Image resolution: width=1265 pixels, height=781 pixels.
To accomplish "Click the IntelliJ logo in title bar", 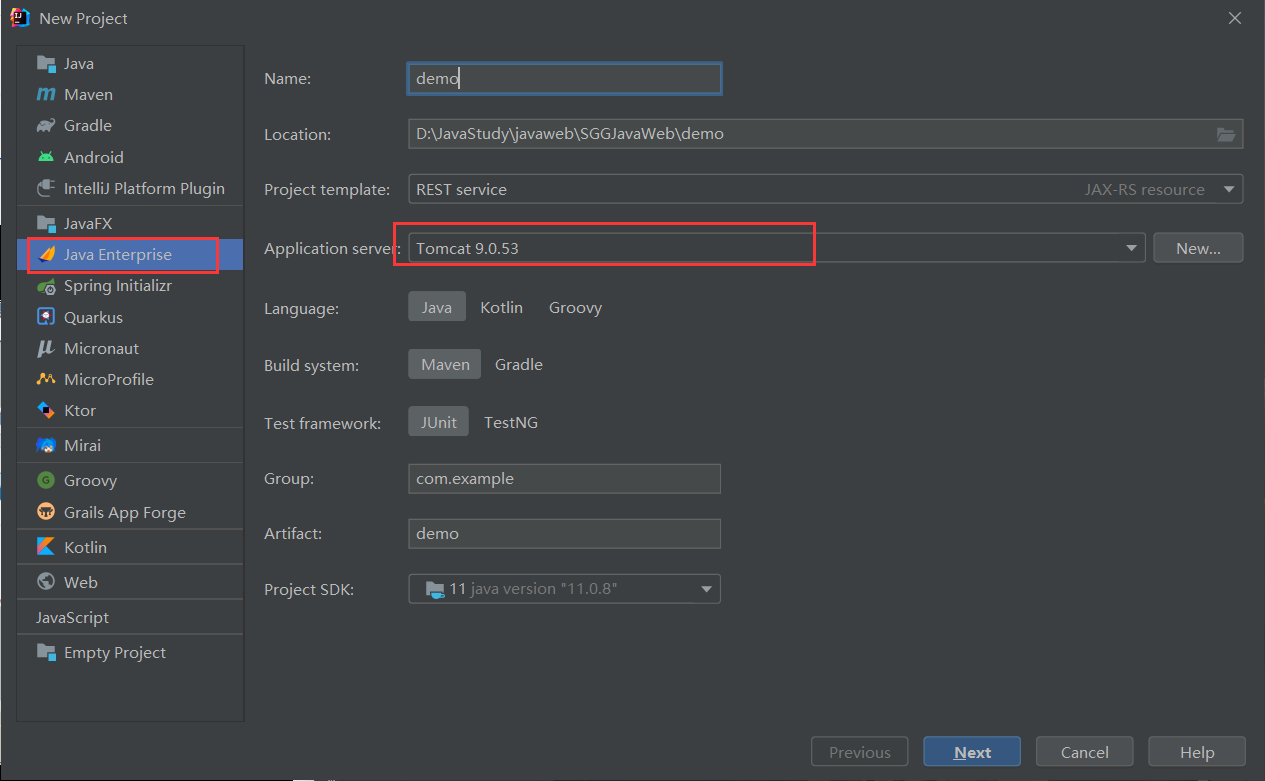I will 20,18.
